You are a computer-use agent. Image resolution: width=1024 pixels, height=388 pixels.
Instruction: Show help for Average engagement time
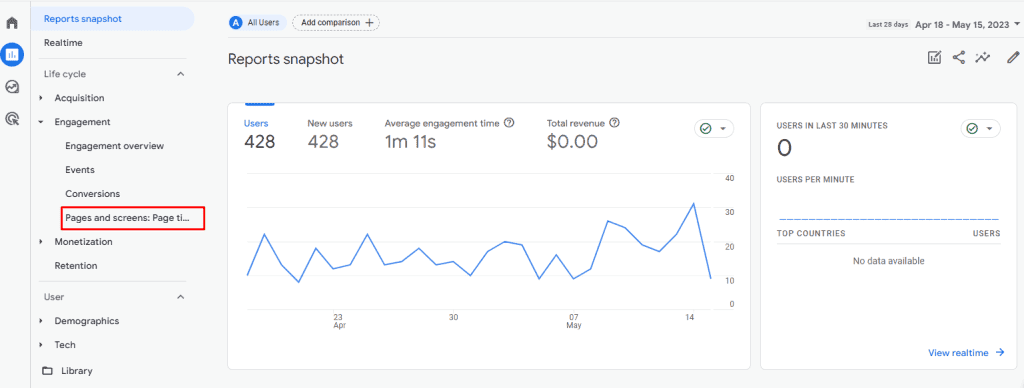pos(509,123)
